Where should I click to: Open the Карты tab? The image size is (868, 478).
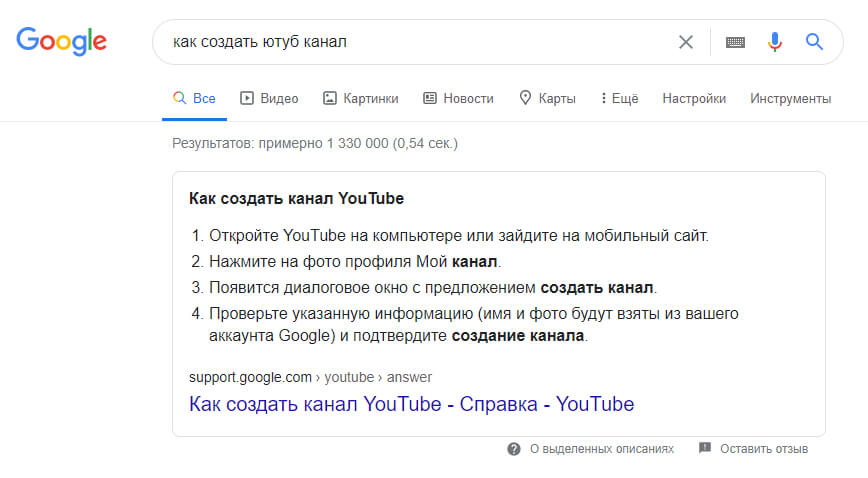click(547, 98)
